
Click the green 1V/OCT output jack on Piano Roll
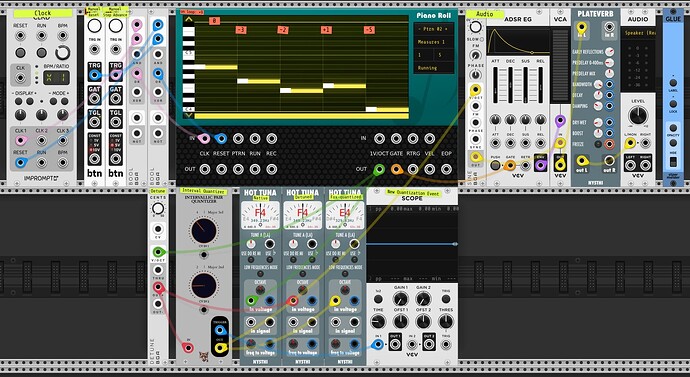[x=379, y=169]
